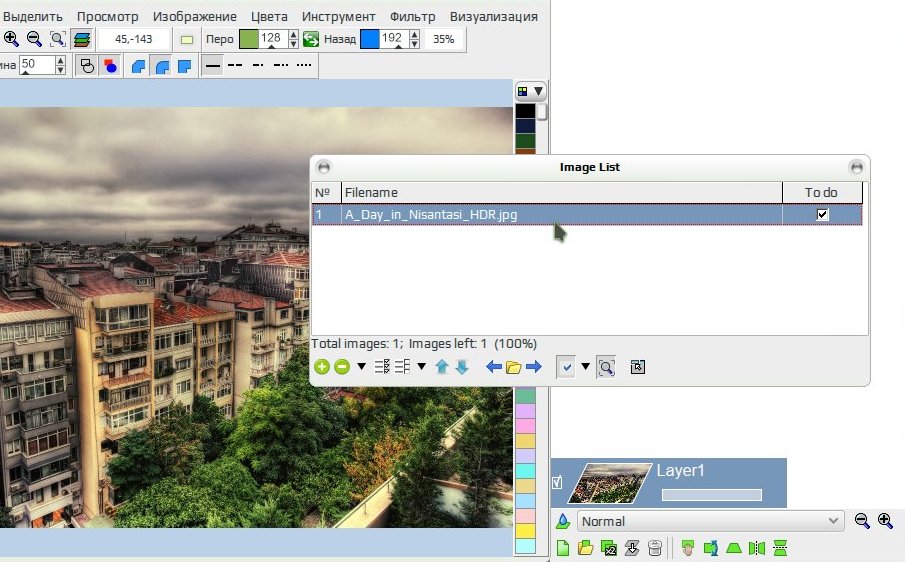Check all items in Image List
This screenshot has width=905, height=562.
click(382, 367)
